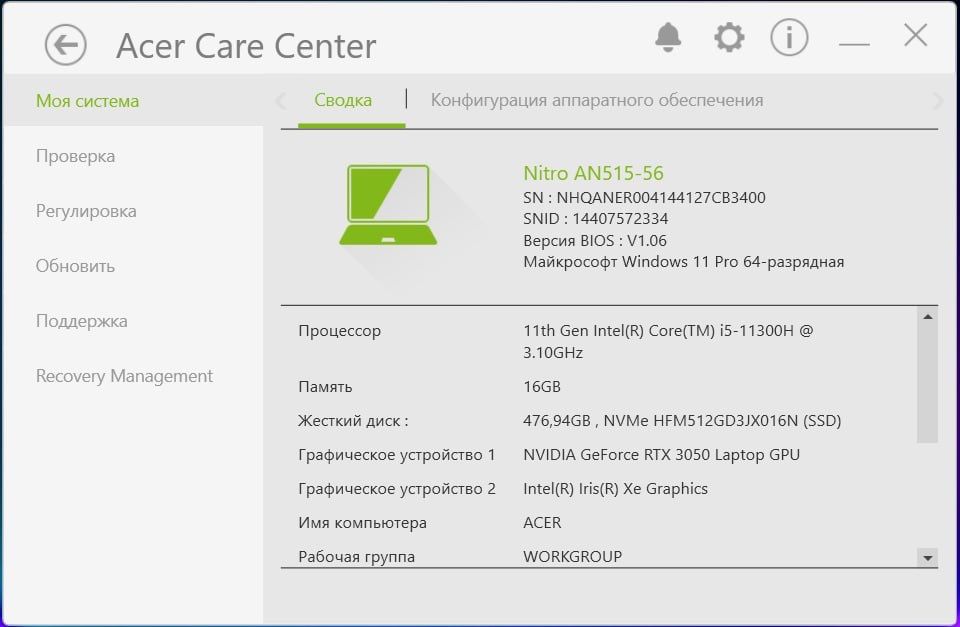The height and width of the screenshot is (627, 960).
Task: Click Intel(R) Iris(R) Xe Graphics value
Action: point(615,489)
